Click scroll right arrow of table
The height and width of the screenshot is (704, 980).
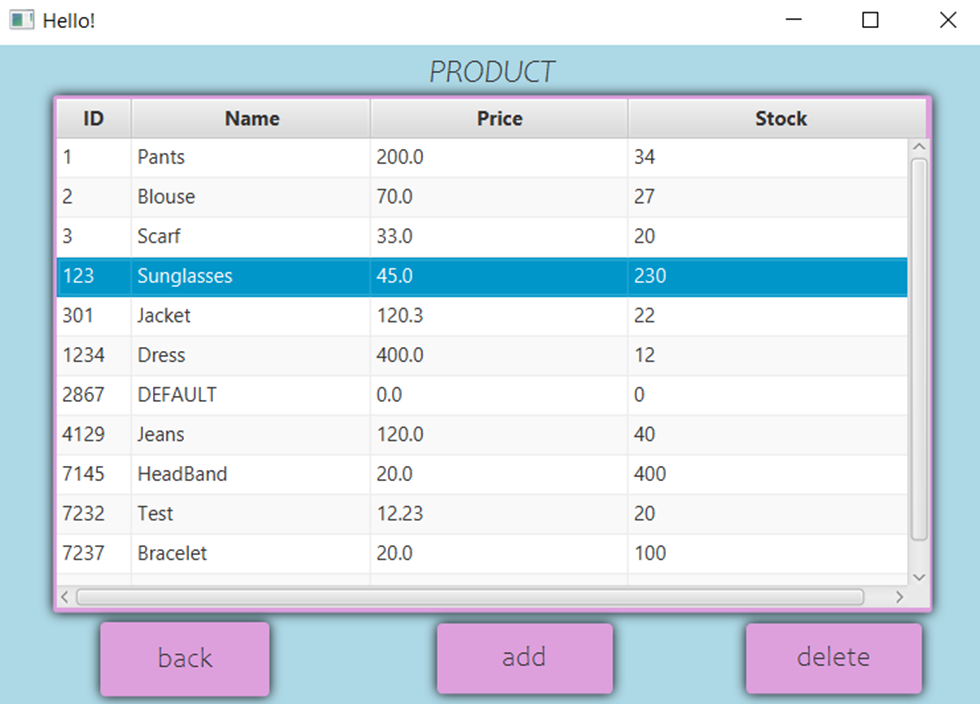pyautogui.click(x=899, y=597)
